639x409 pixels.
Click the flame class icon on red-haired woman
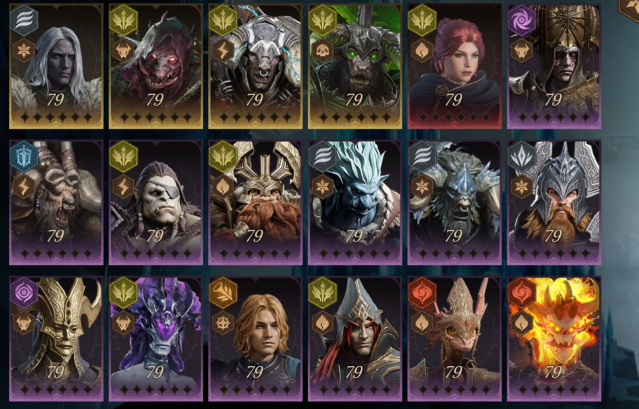(x=422, y=51)
